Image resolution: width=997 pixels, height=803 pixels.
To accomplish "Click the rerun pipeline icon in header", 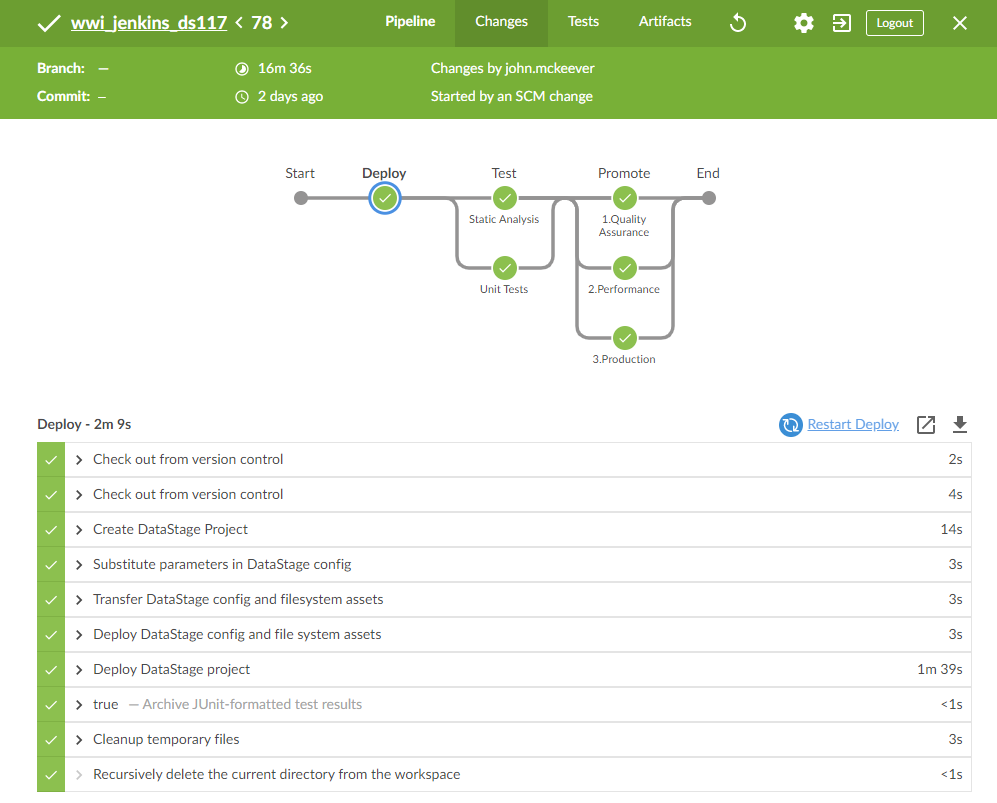I will coord(738,23).
